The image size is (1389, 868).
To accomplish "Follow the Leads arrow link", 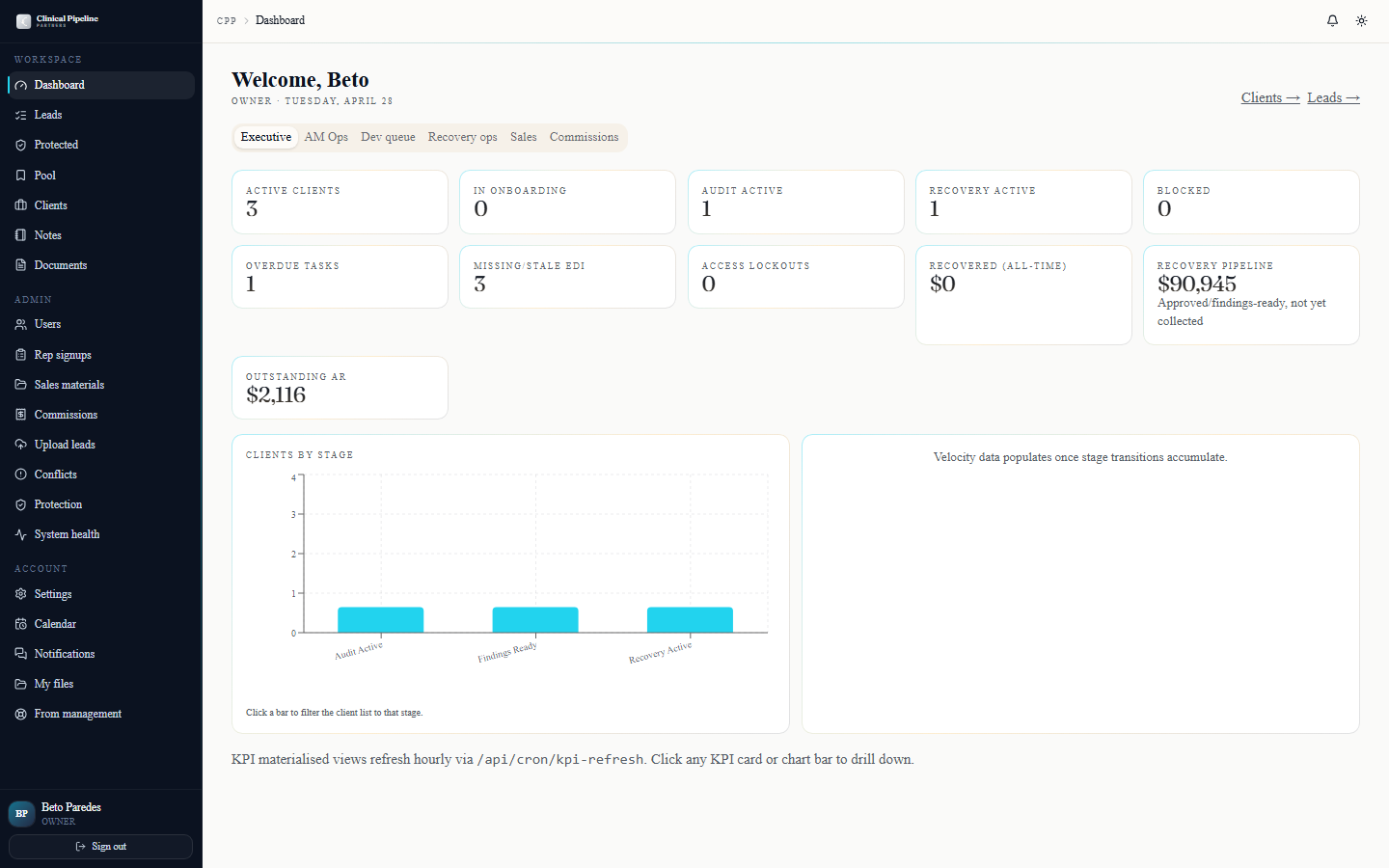I will [1333, 97].
